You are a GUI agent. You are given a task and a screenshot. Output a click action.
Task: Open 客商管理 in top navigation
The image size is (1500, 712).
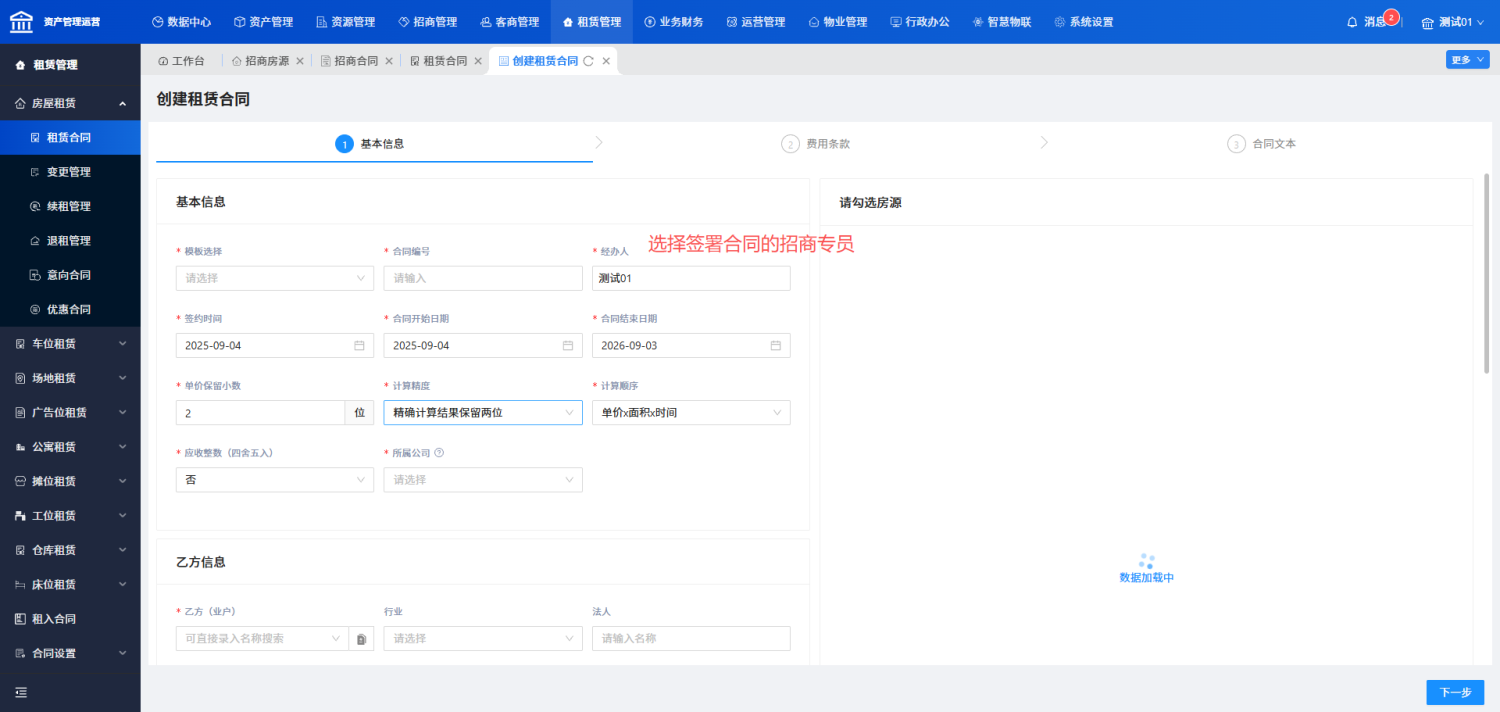pyautogui.click(x=509, y=22)
